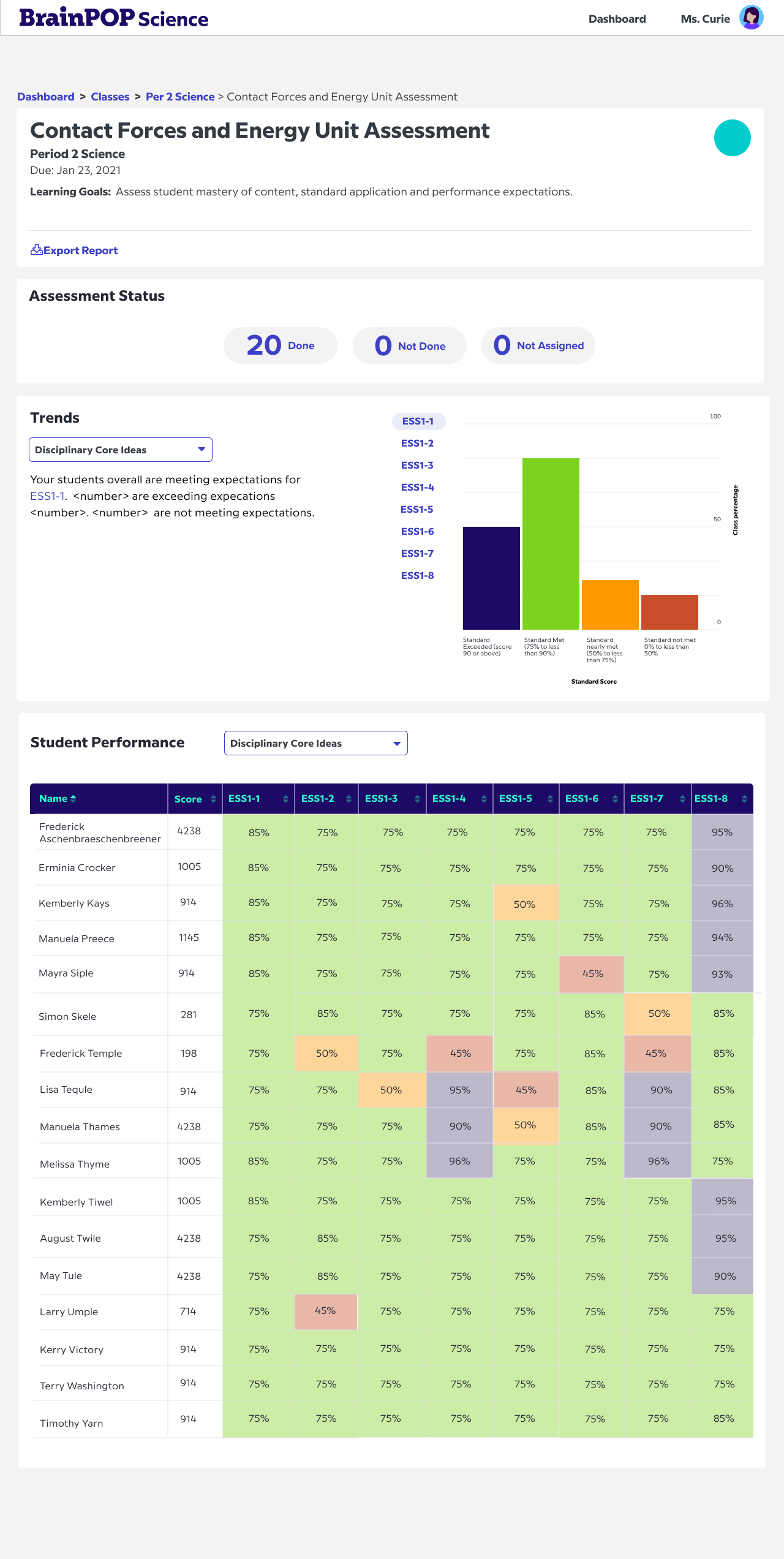This screenshot has height=1559, width=784.
Task: Click the Ms. Curie profile avatar
Action: click(x=751, y=18)
